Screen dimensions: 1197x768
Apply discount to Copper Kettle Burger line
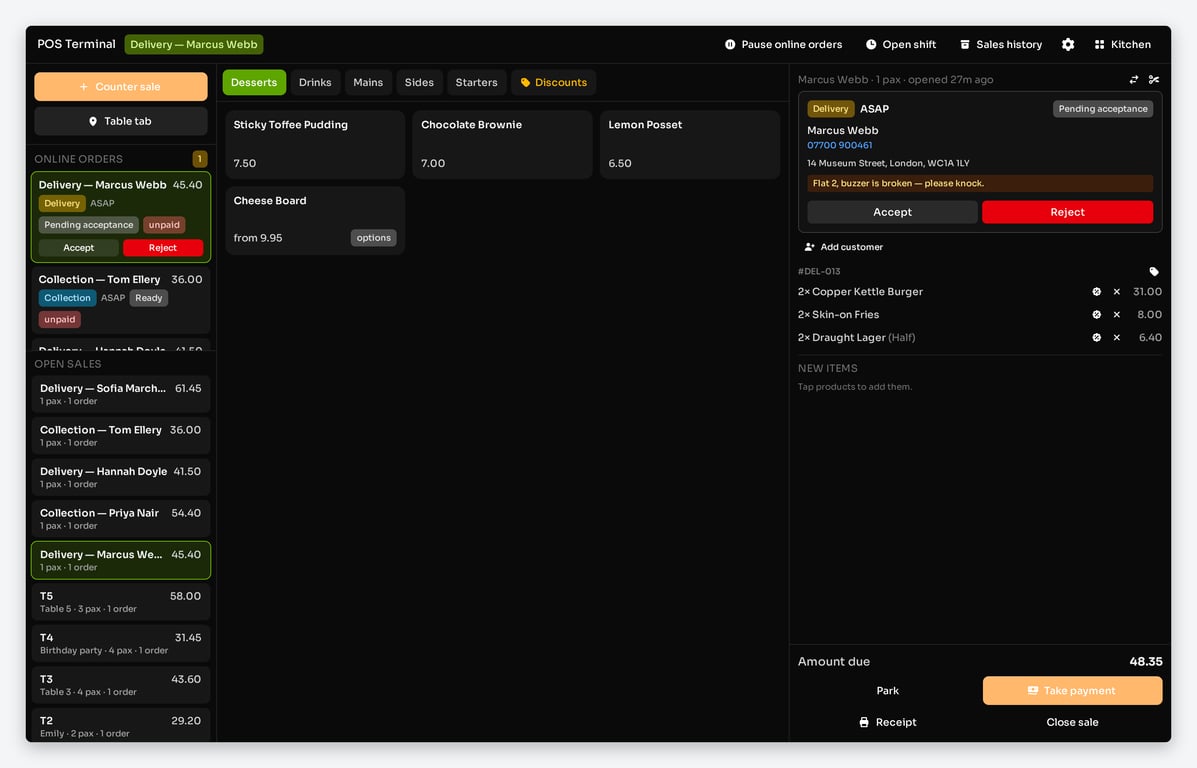pos(1096,292)
